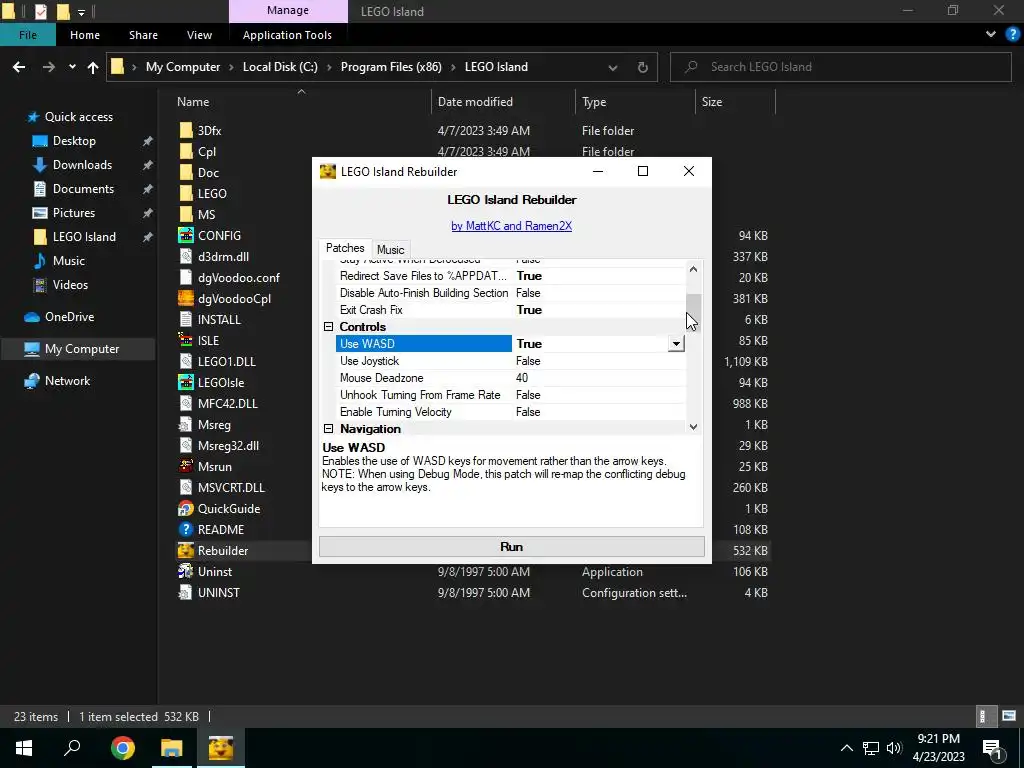Select the Msrun application icon

coord(186,466)
